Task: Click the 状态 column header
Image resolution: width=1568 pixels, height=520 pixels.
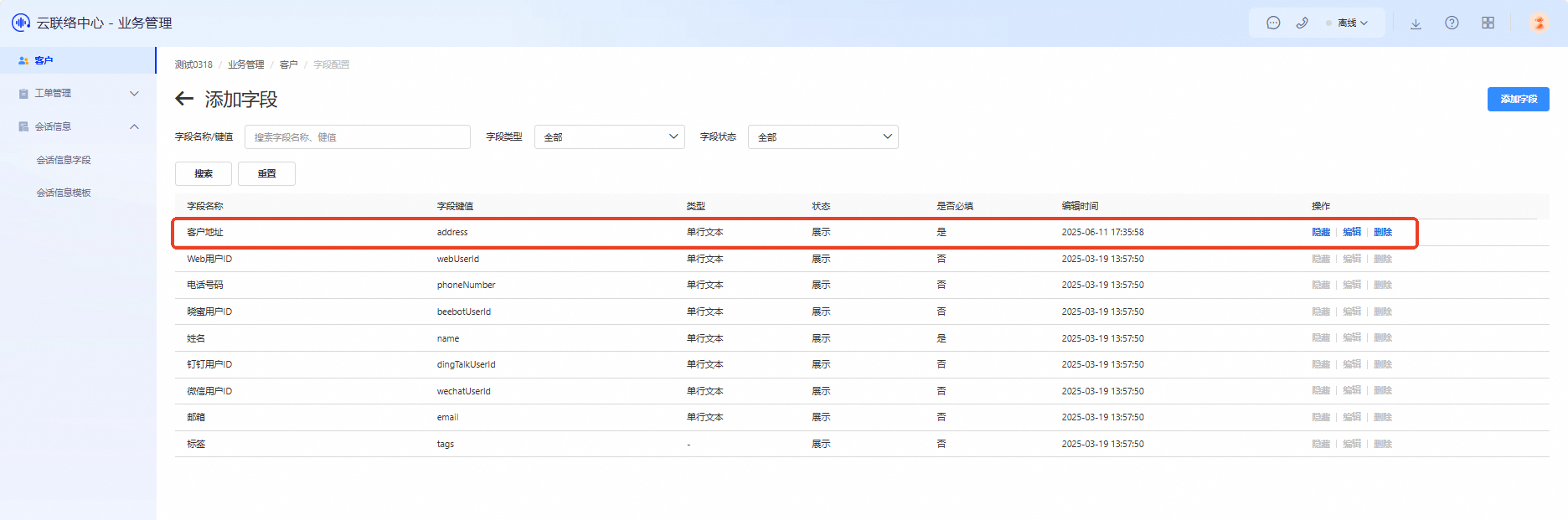Action: [821, 206]
